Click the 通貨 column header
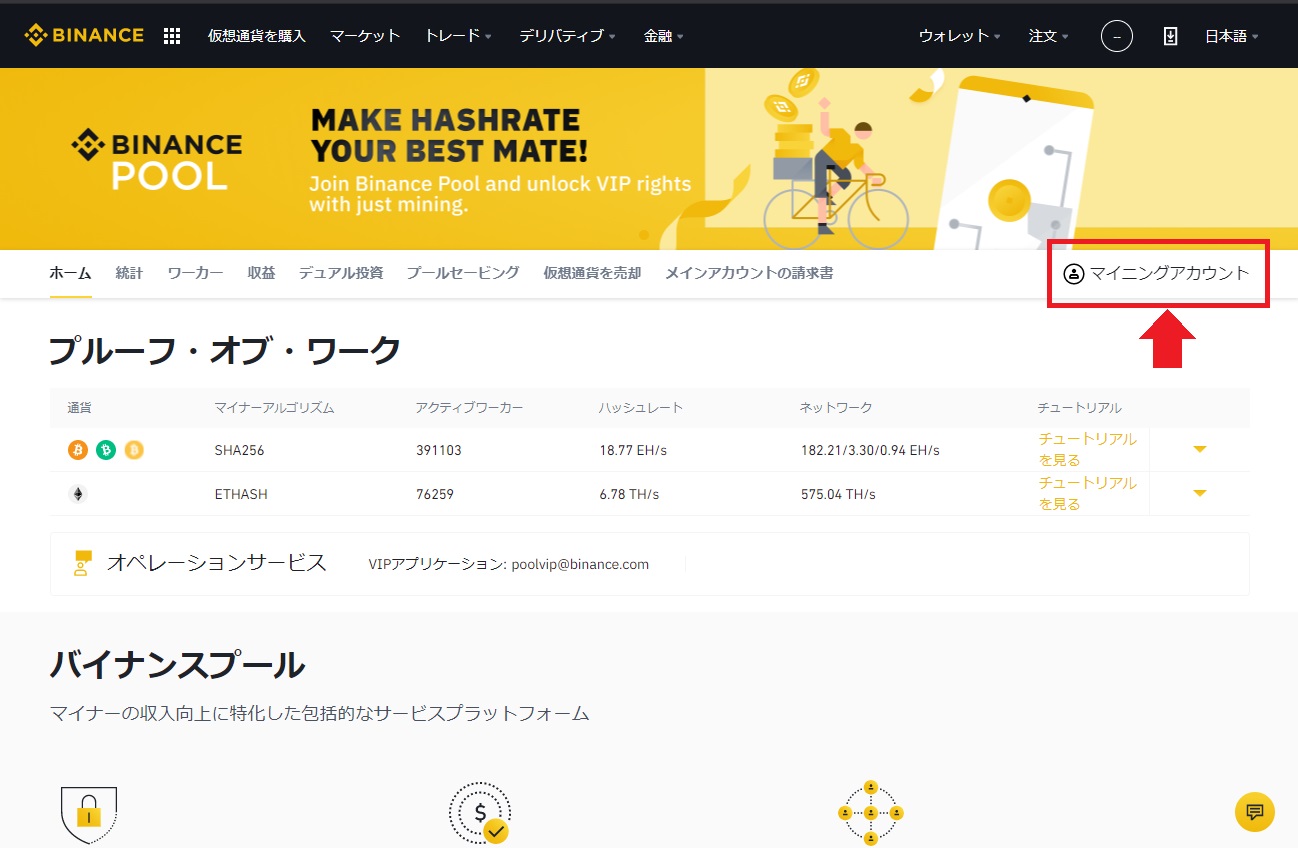This screenshot has height=848, width=1298. (x=79, y=408)
